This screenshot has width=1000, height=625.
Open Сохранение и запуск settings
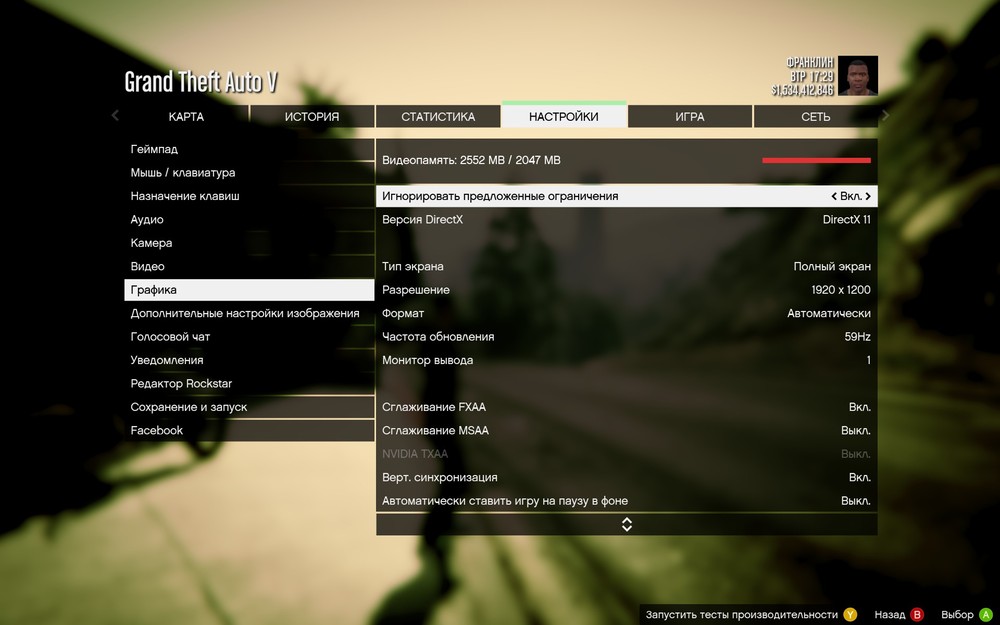pos(249,407)
